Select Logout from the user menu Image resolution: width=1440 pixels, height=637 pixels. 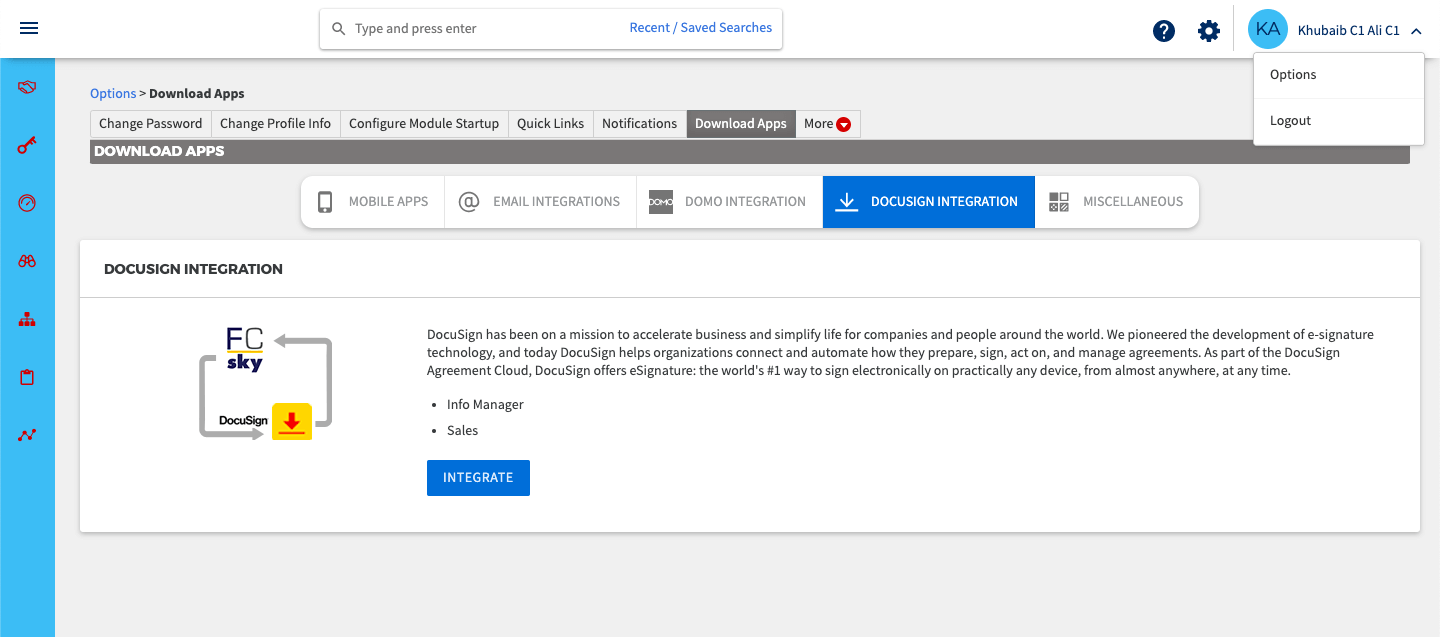click(x=1338, y=121)
